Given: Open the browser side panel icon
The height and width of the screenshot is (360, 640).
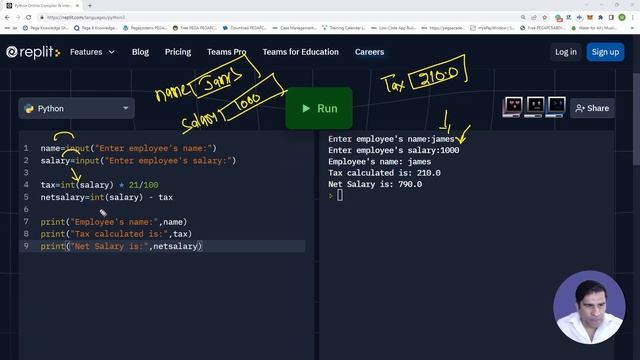Looking at the screenshot, I should tap(611, 18).
